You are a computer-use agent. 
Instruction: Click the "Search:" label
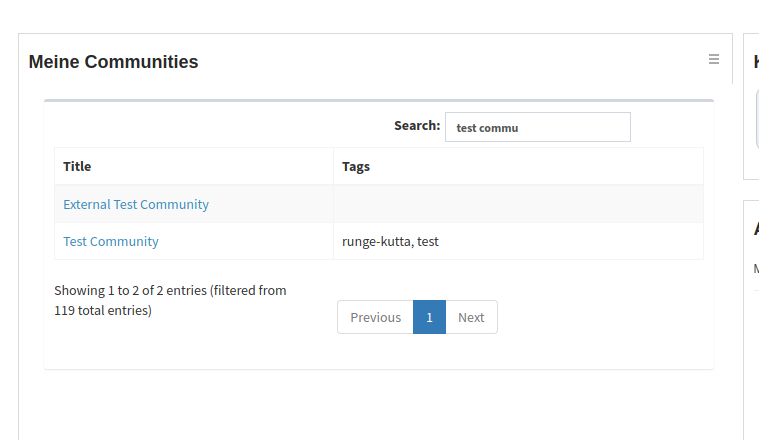click(x=417, y=125)
